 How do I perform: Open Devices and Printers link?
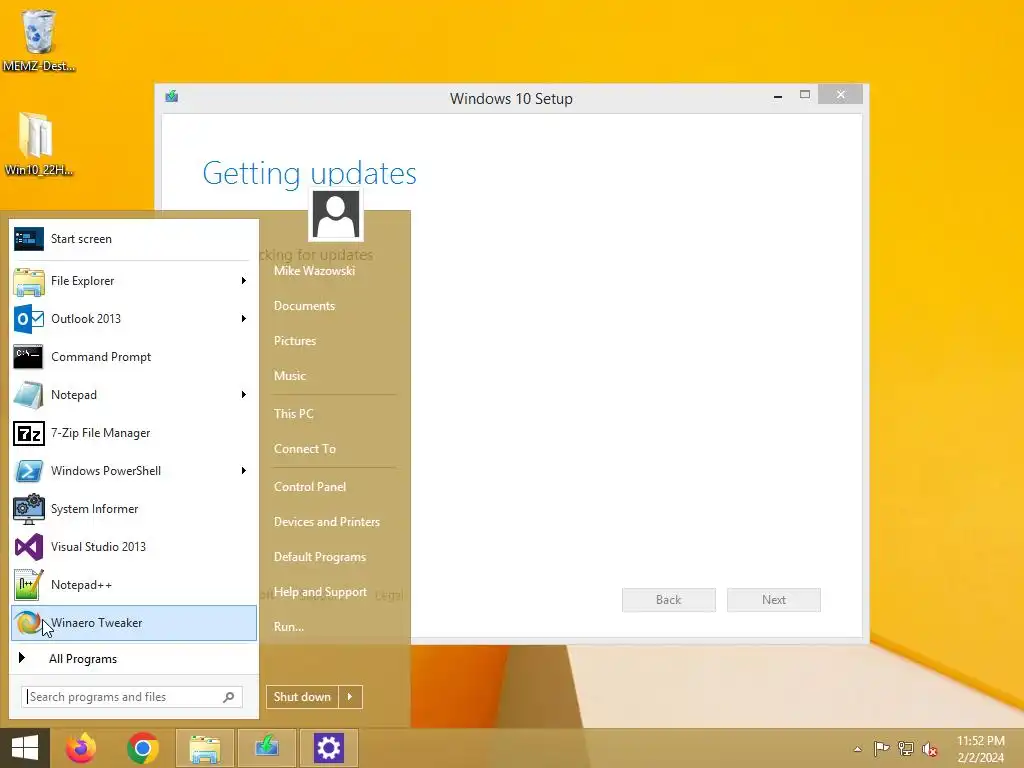click(x=327, y=522)
